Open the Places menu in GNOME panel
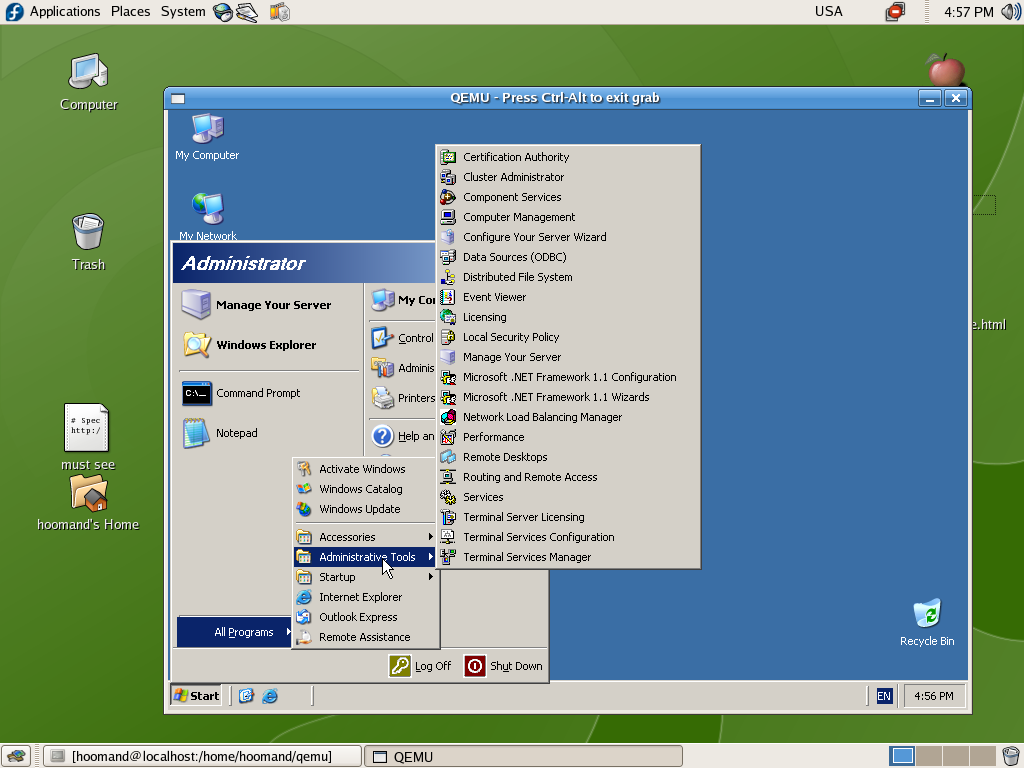This screenshot has height=768, width=1024. tap(131, 12)
